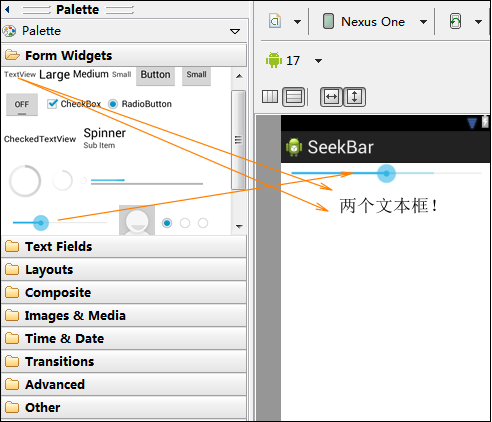Select the medium circular ProgressBar widget

tap(62, 181)
